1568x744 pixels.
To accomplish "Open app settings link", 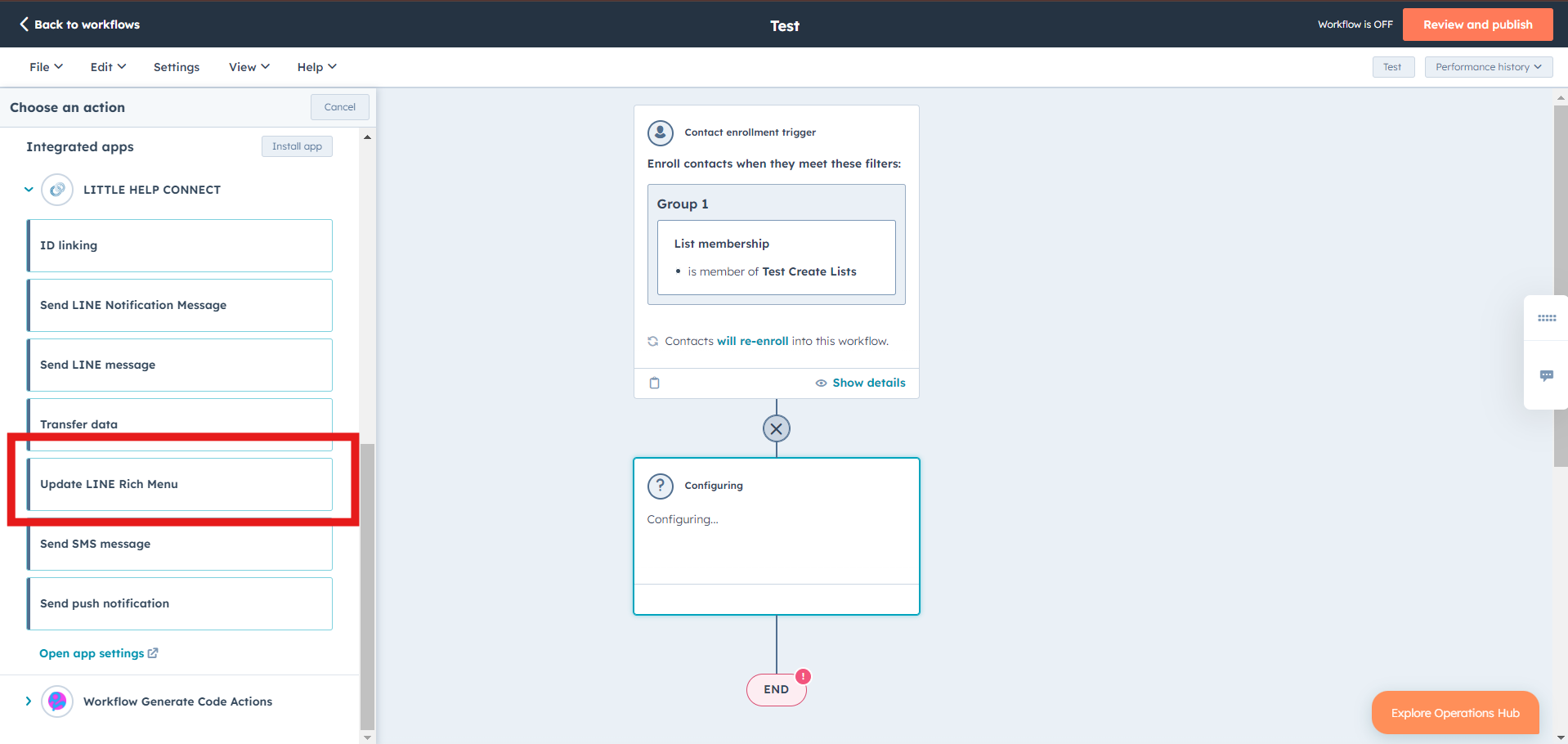I will [x=99, y=653].
